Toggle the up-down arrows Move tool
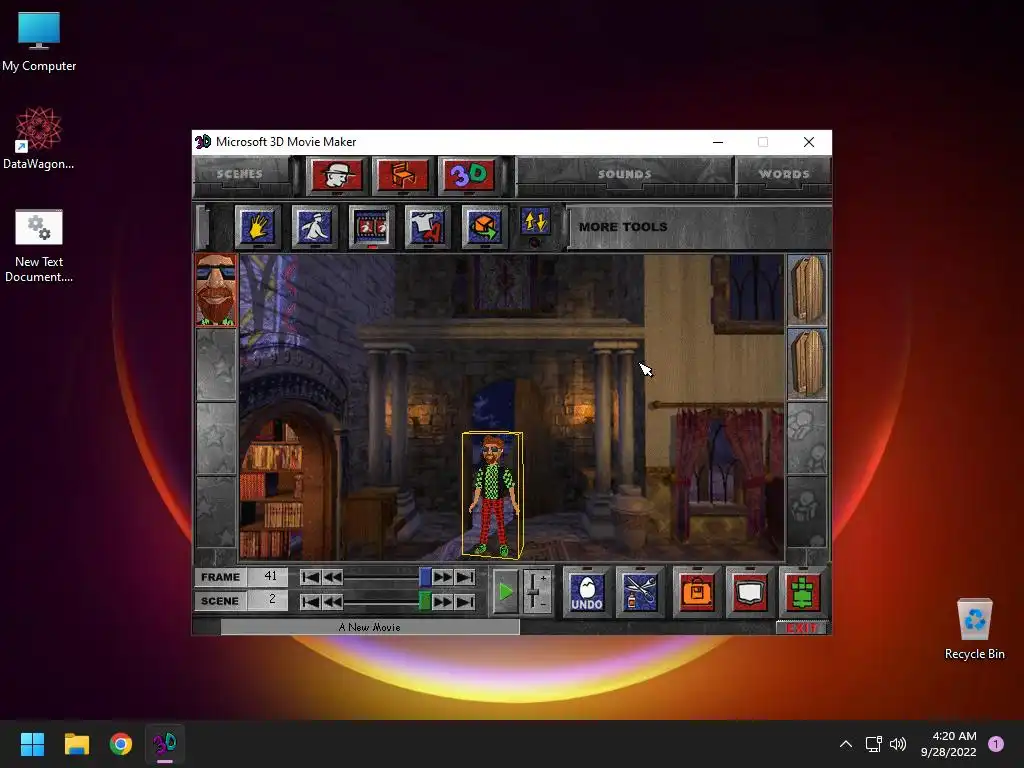 tap(536, 222)
